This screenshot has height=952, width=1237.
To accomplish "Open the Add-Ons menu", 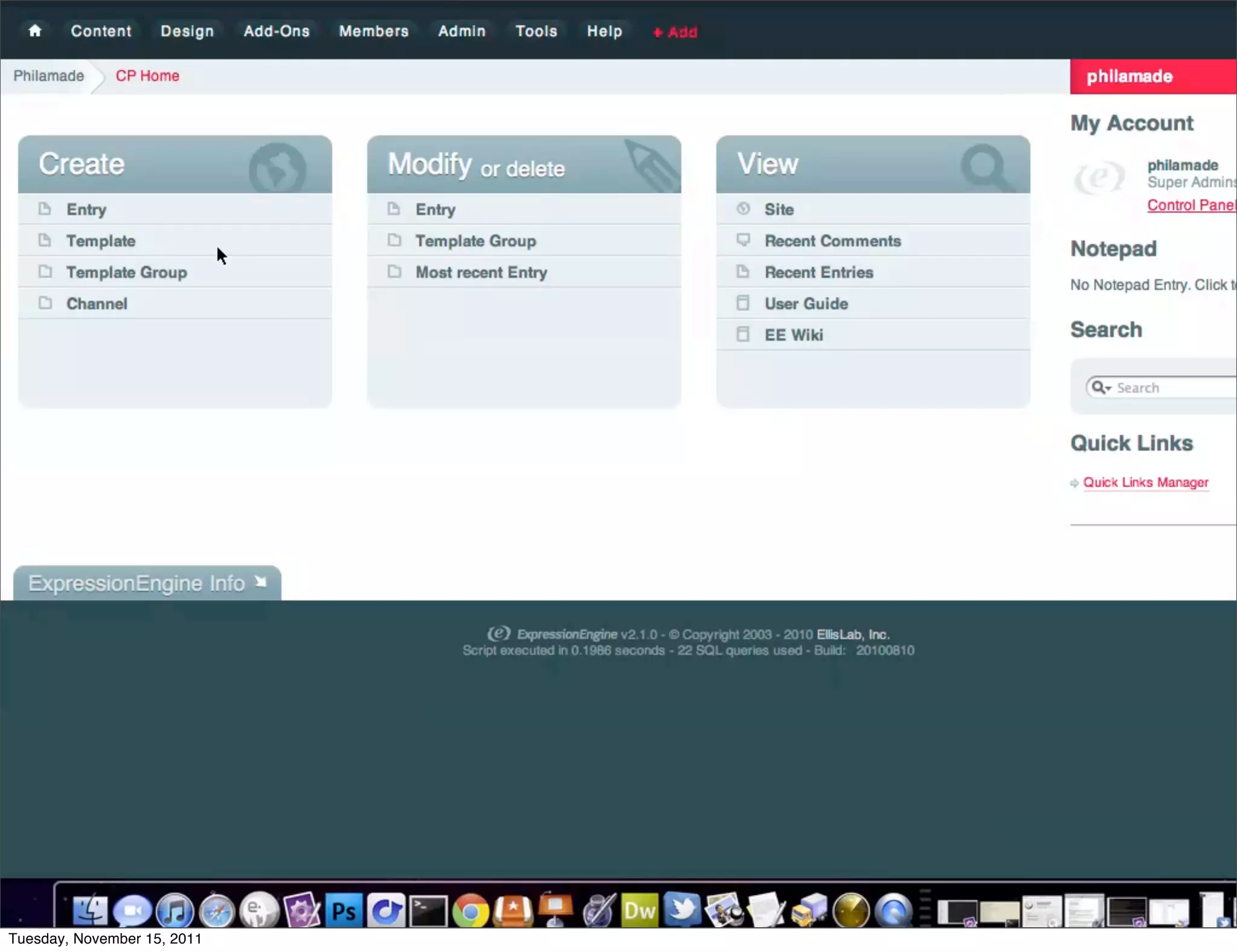I will pyautogui.click(x=277, y=31).
